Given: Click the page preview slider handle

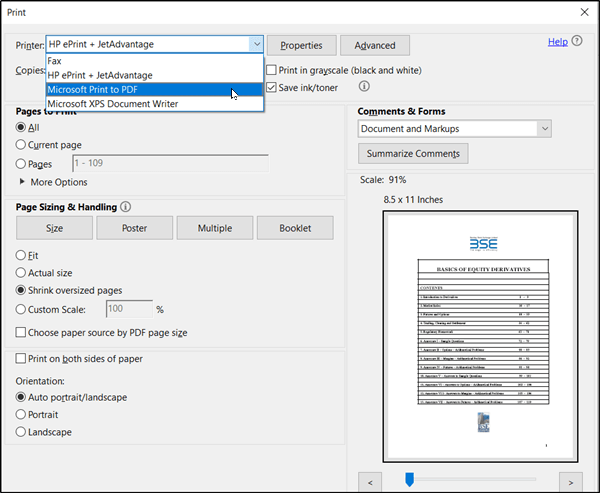Looking at the screenshot, I should pyautogui.click(x=409, y=479).
